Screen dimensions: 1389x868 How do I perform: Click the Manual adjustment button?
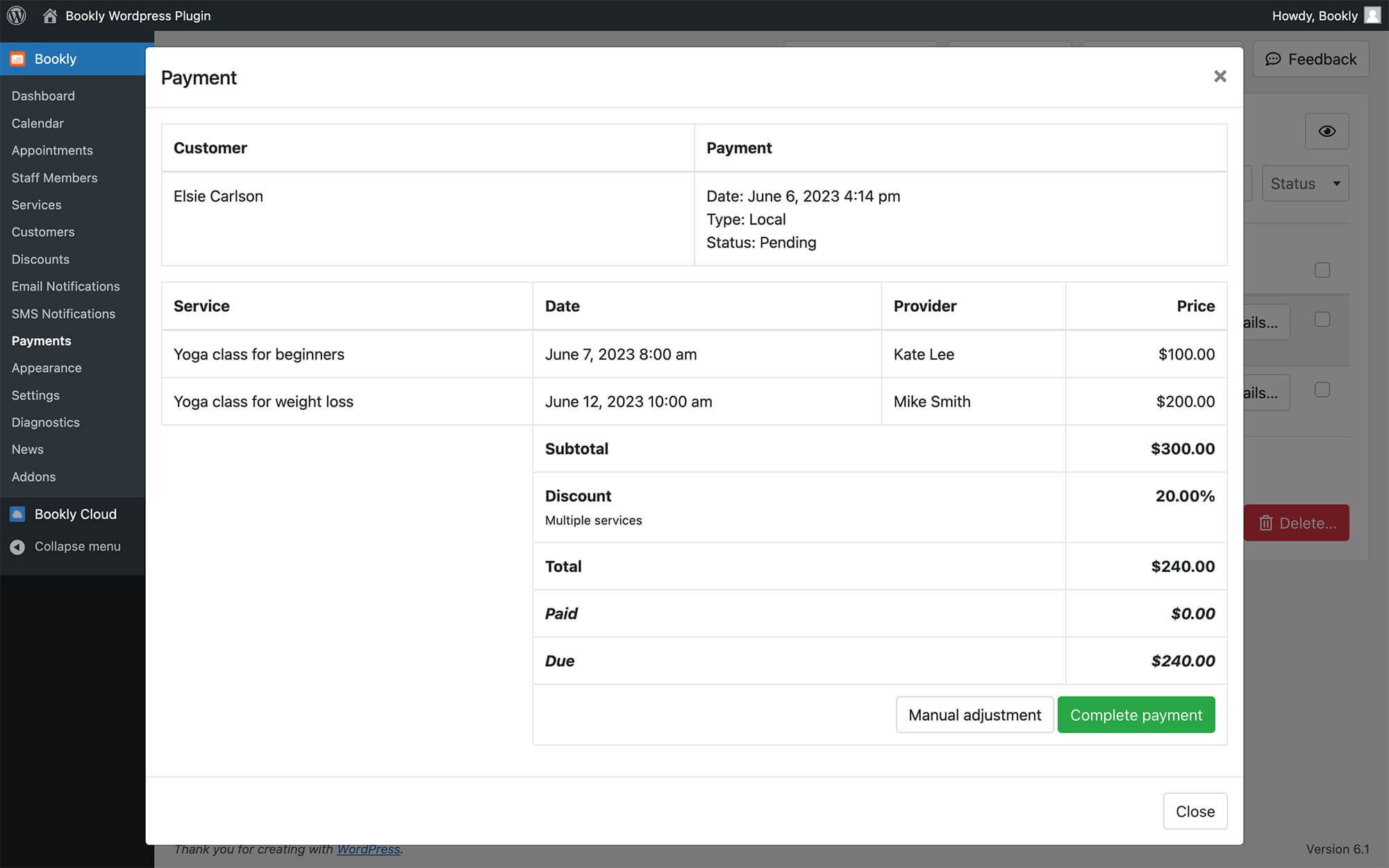click(974, 715)
